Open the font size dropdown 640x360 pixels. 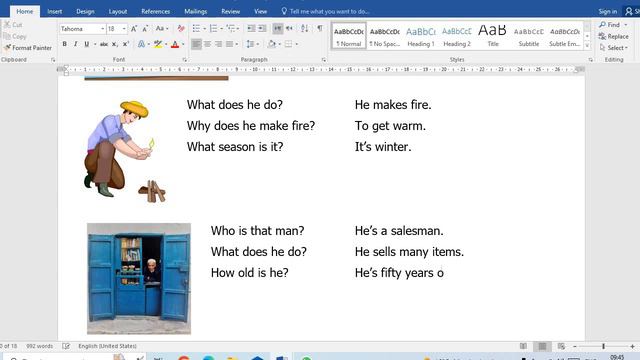pyautogui.click(x=124, y=29)
